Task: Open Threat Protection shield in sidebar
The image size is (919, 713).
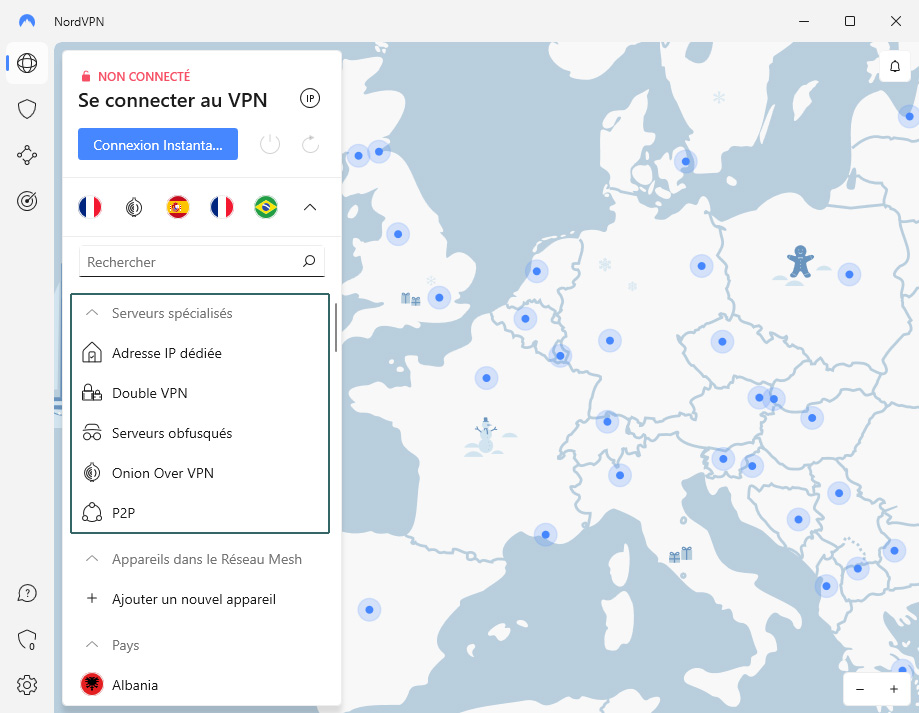Action: click(27, 109)
